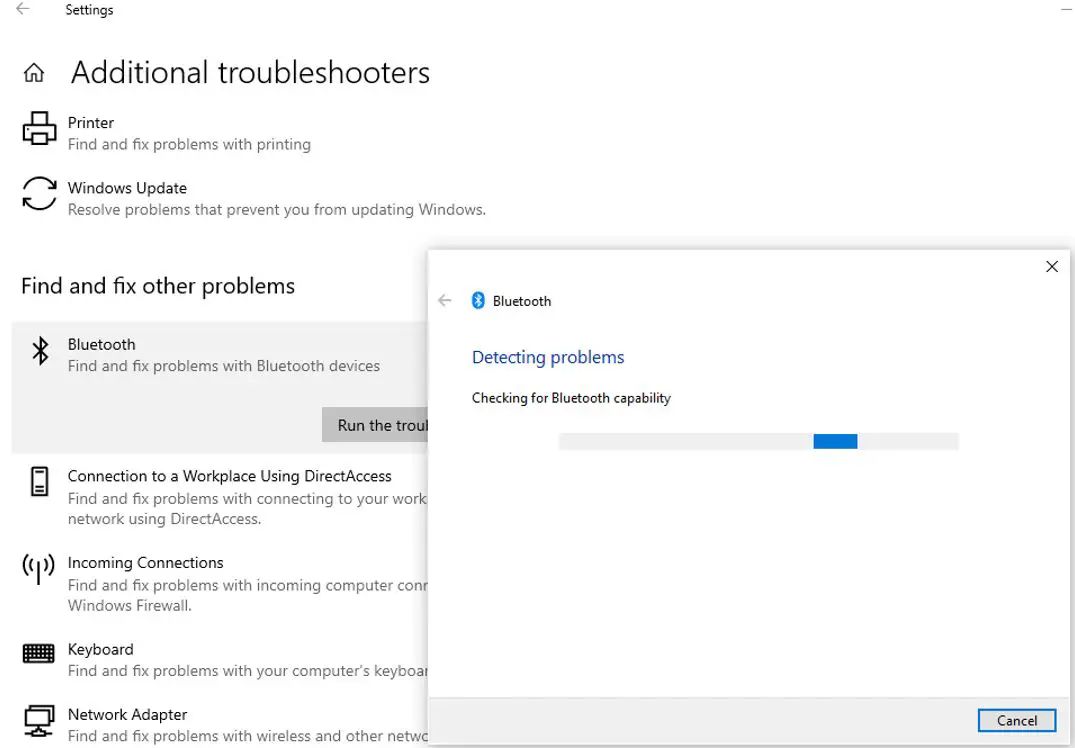The image size is (1075, 748).
Task: Select the Windows Update sync icon
Action: coord(39,193)
